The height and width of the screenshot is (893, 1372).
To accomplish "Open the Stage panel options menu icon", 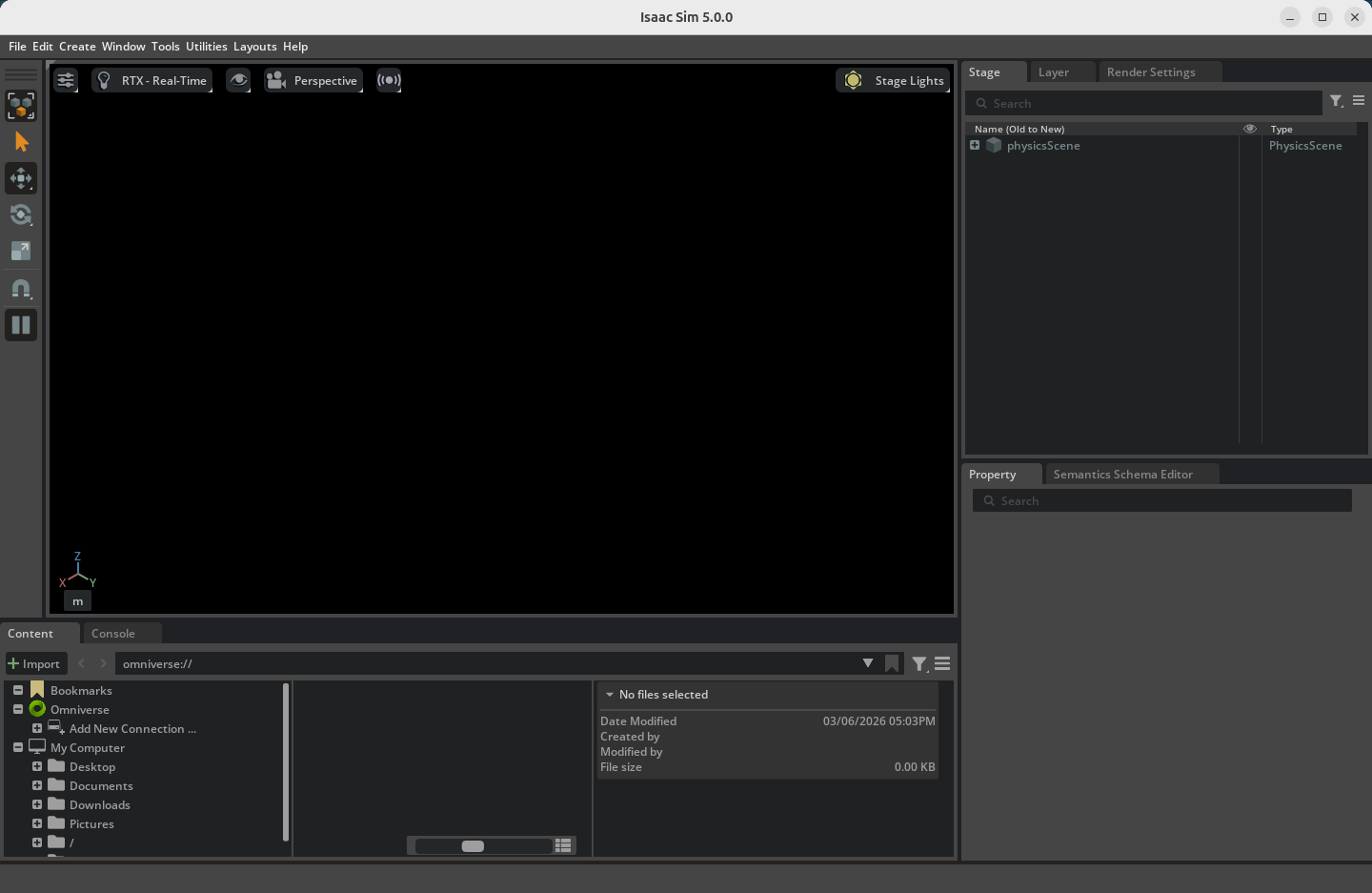I will click(1359, 100).
